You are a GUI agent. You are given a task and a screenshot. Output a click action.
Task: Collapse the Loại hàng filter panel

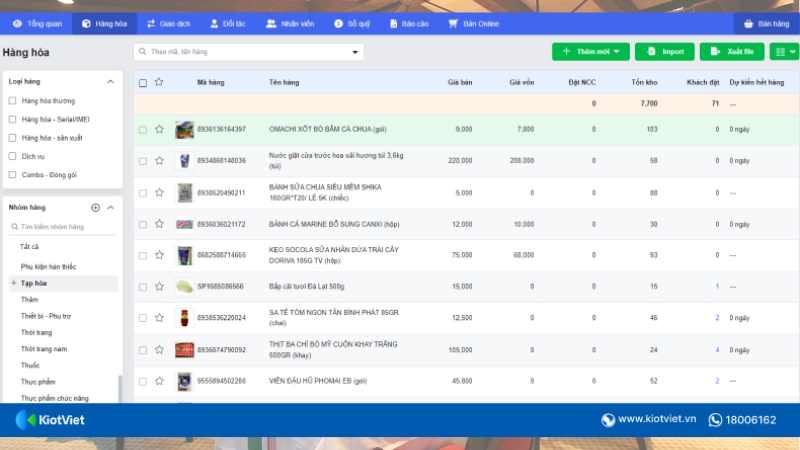110,80
